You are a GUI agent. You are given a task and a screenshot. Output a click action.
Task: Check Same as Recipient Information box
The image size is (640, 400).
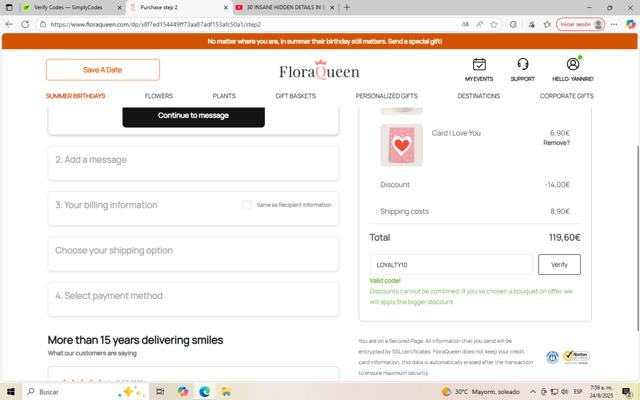point(247,205)
